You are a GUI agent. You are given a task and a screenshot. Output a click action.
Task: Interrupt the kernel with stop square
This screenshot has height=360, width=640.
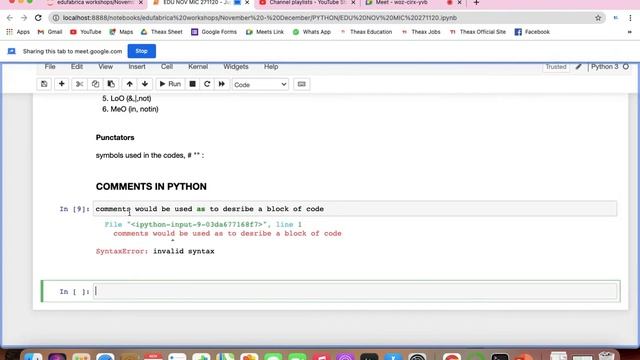(192, 84)
